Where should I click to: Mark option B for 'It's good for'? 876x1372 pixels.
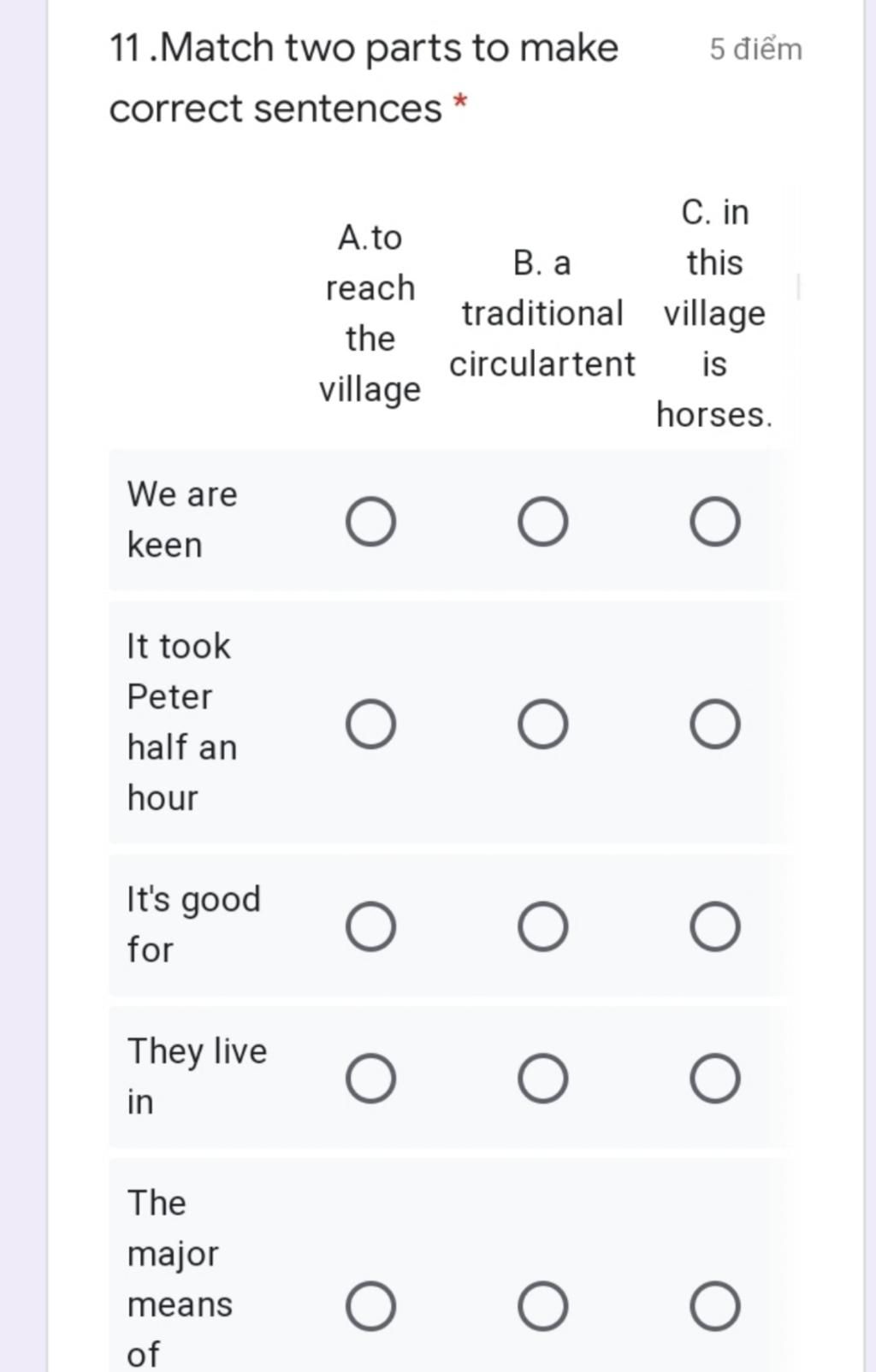(542, 926)
